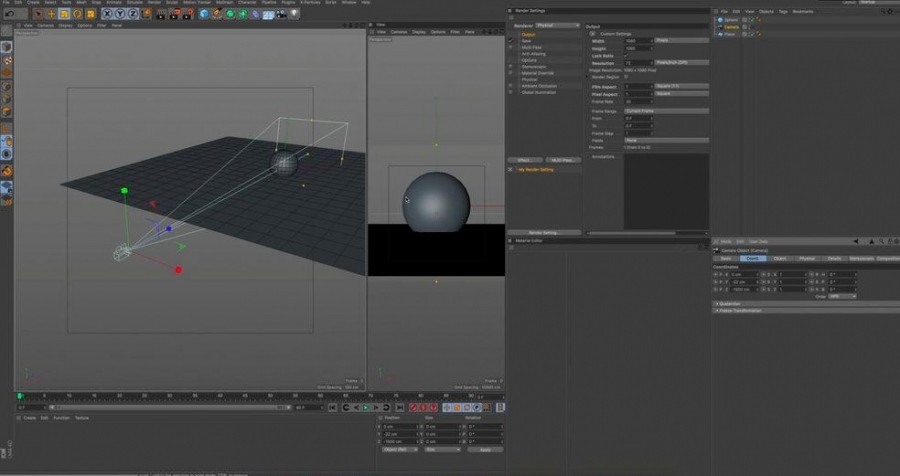Viewport: 900px width, 476px height.
Task: Toggle the Save checkbox in Render Settings
Action: point(510,41)
